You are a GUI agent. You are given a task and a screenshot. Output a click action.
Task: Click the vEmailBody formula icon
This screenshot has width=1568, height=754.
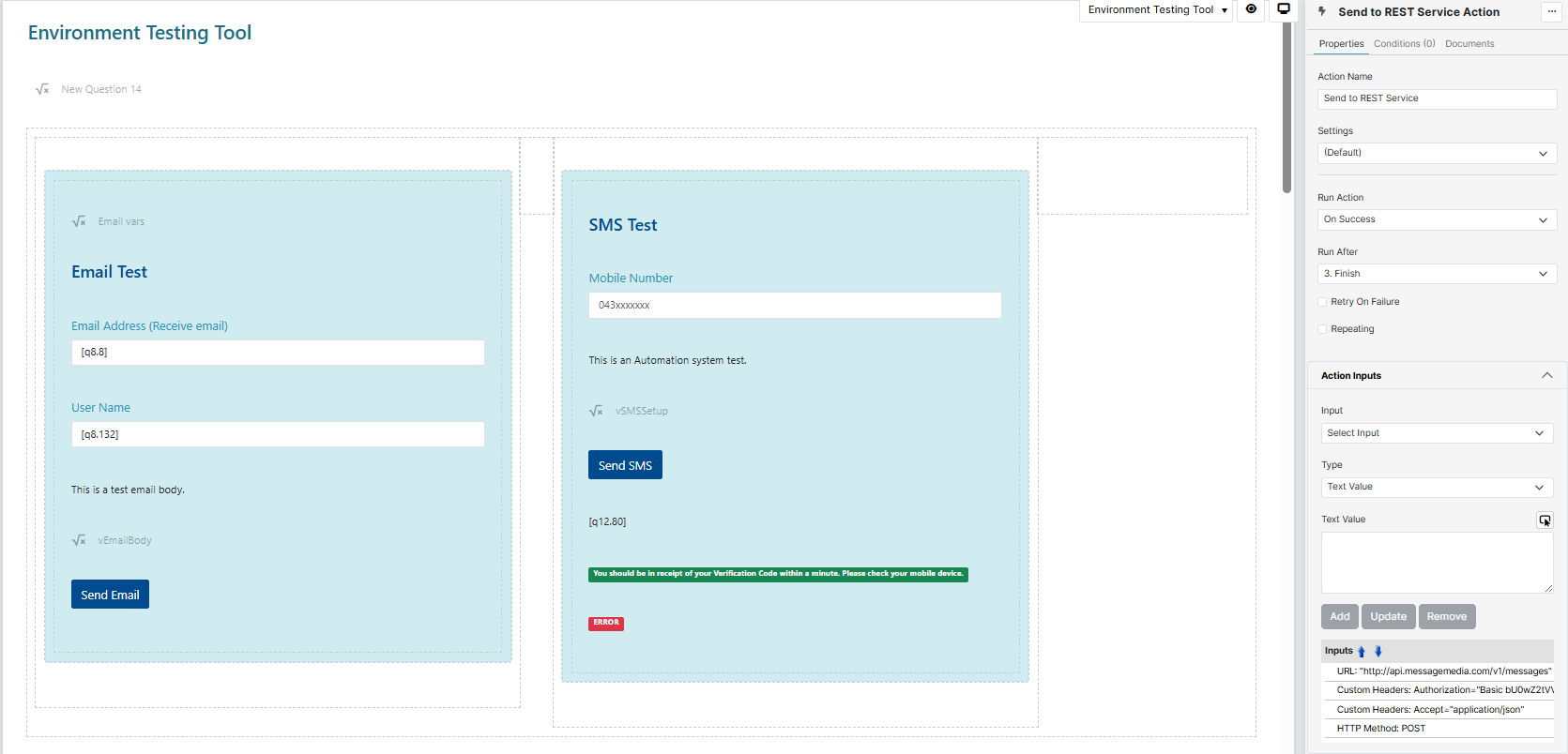coord(79,540)
